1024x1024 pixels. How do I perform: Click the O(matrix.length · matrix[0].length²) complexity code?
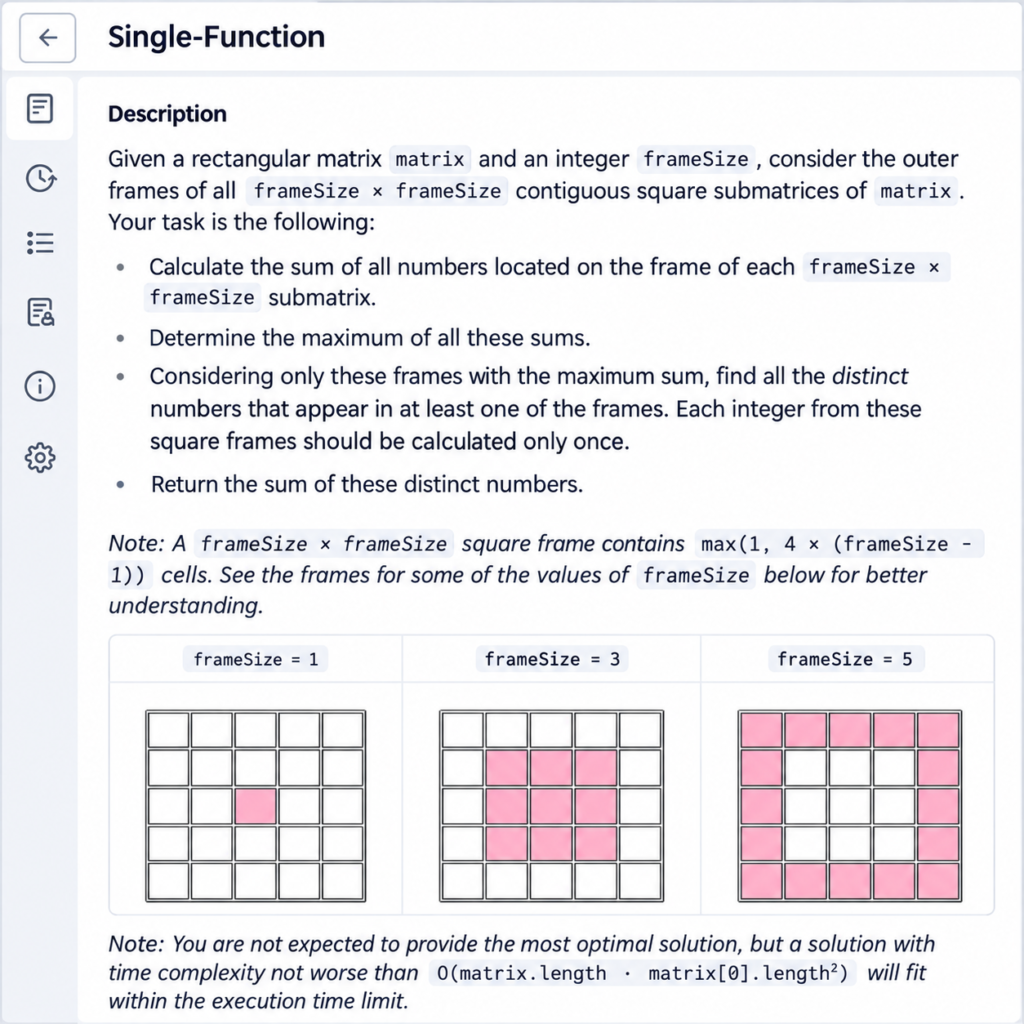[x=643, y=973]
